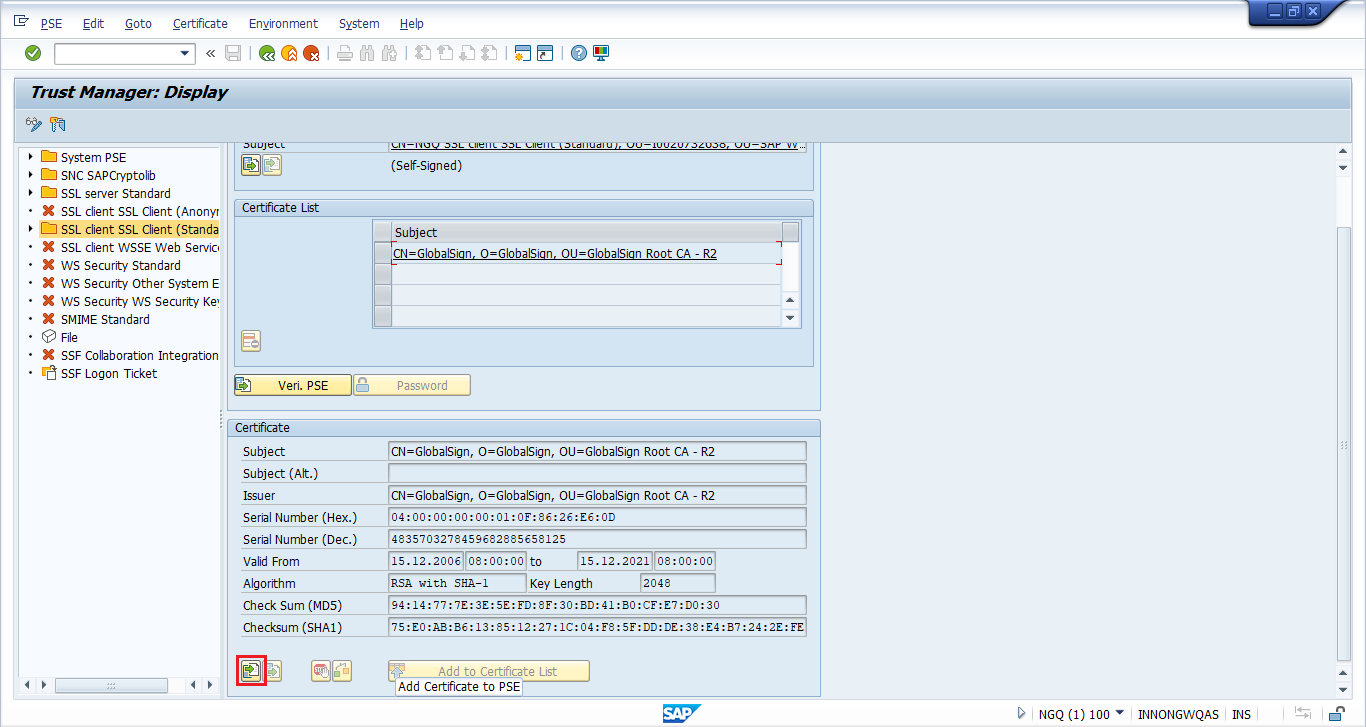
Task: Select the WS Security Standard tree node
Action: pos(120,265)
